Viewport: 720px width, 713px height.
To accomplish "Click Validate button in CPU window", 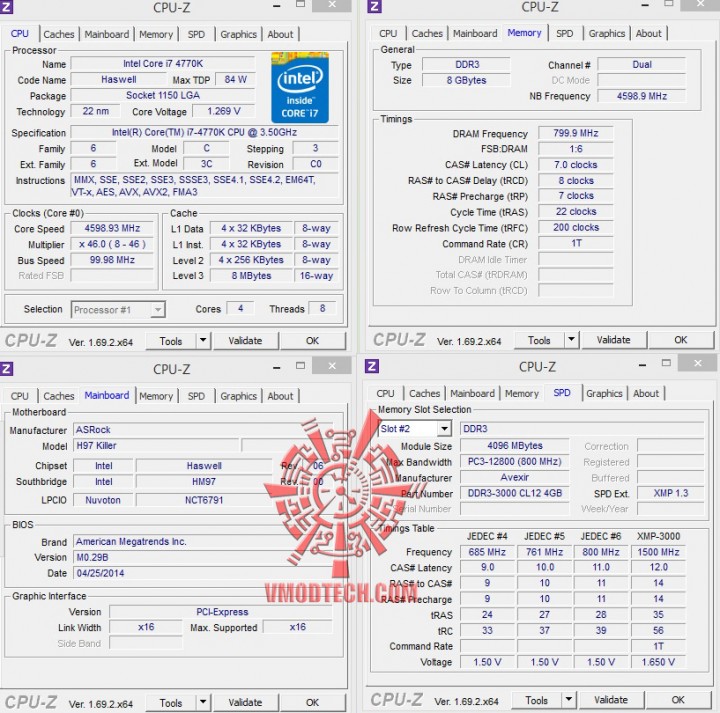I will point(245,341).
